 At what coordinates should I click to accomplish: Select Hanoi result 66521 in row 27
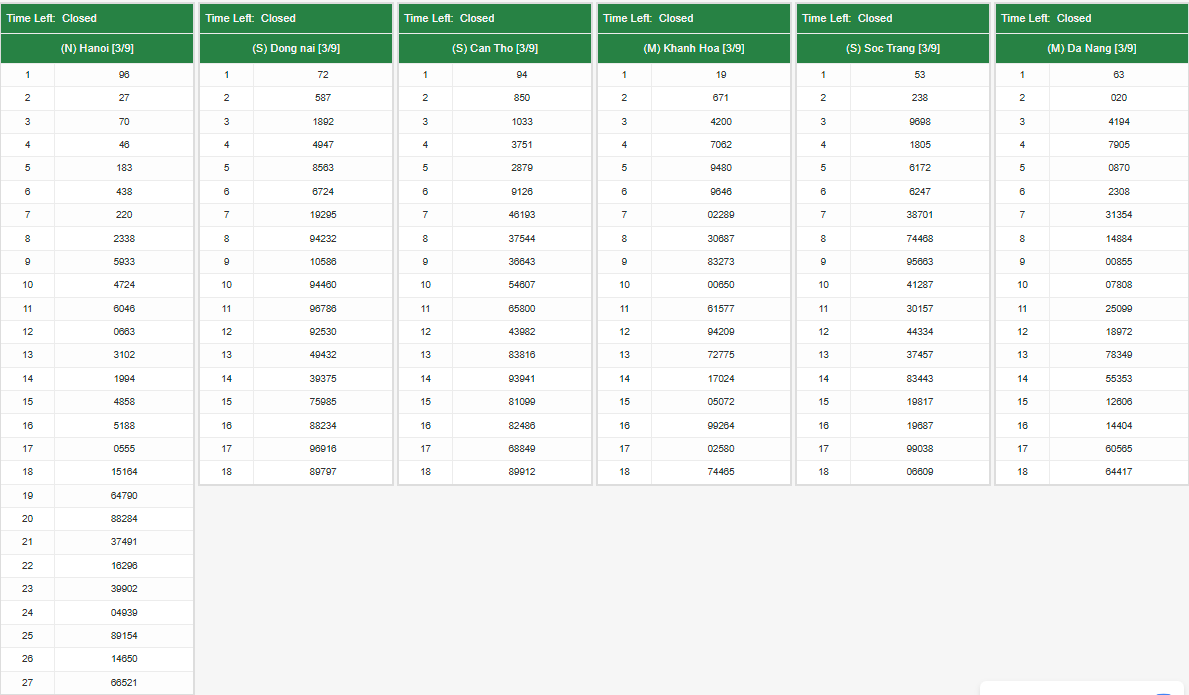point(124,682)
